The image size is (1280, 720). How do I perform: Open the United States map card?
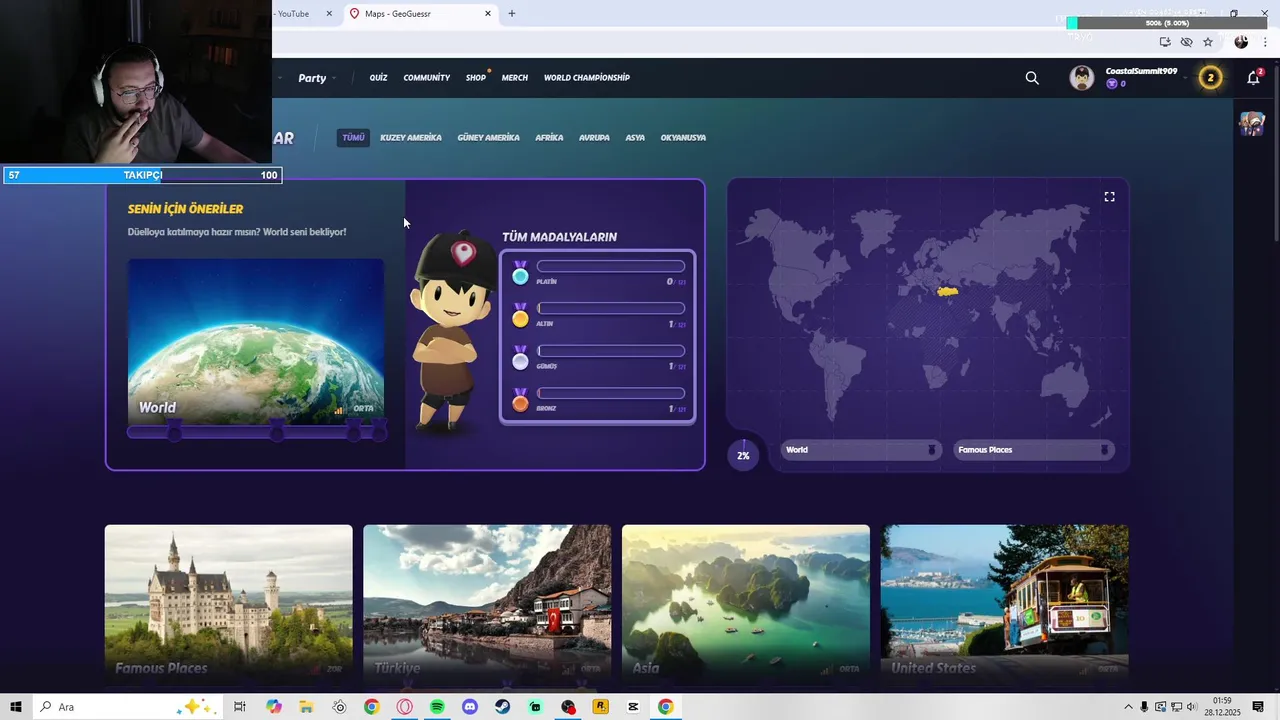1005,604
